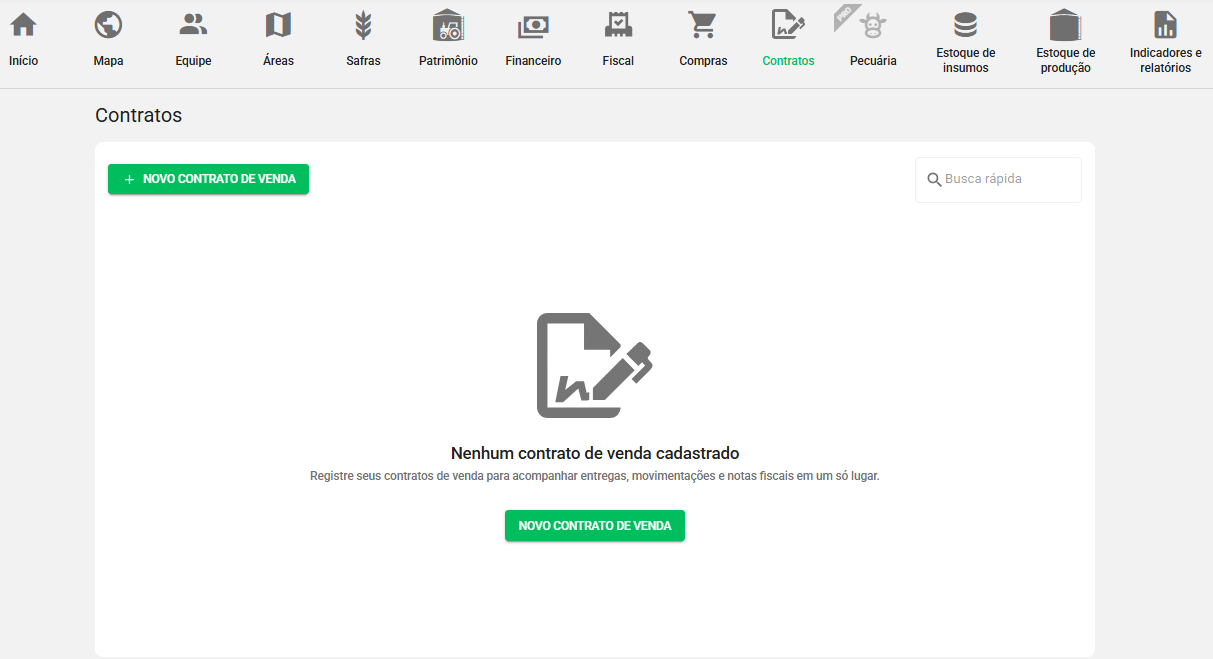The height and width of the screenshot is (659, 1213).
Task: Click the 'Nenhum contrato de venda cadastrado' text
Action: tap(595, 453)
